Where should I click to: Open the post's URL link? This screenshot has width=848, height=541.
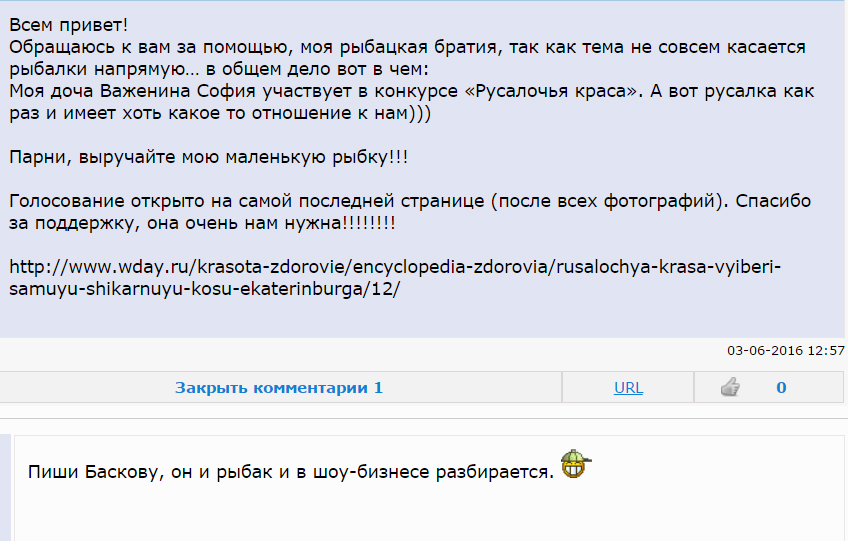tap(628, 388)
